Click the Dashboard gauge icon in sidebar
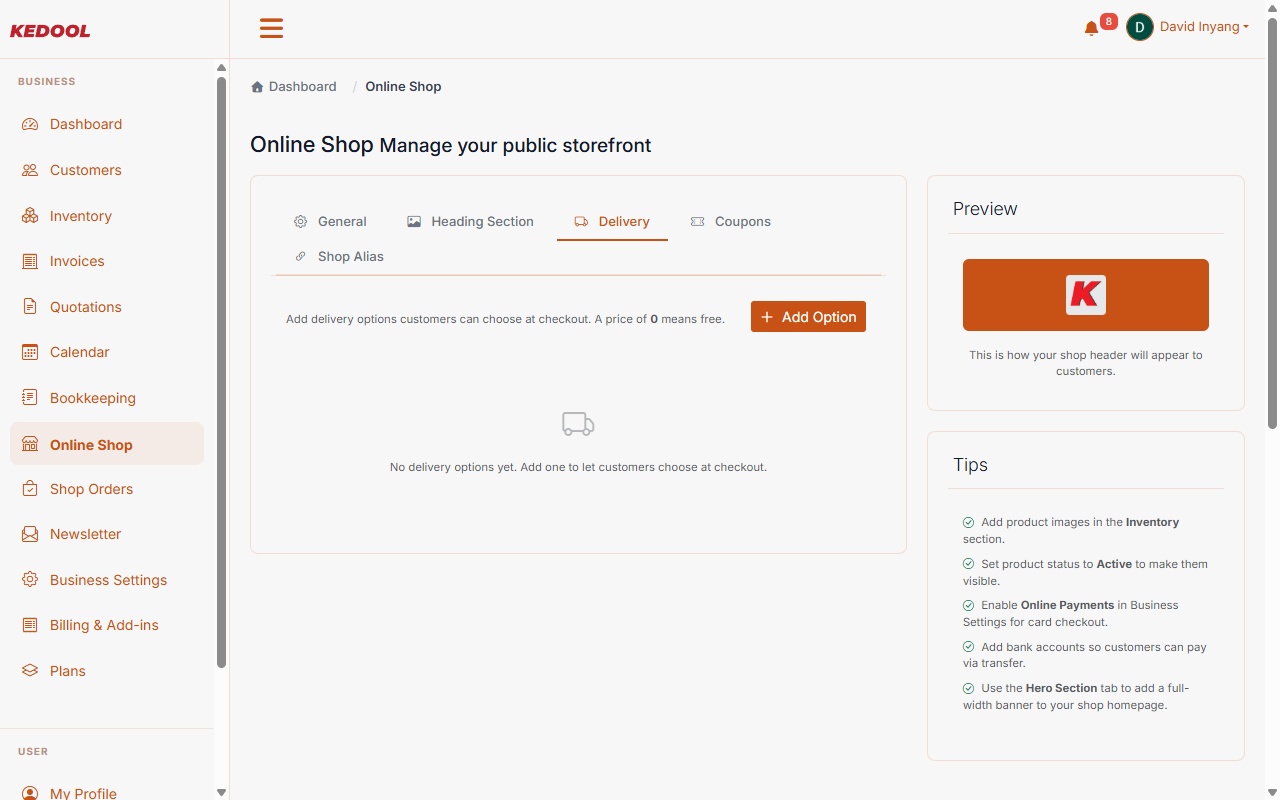The image size is (1280, 800). coord(30,124)
